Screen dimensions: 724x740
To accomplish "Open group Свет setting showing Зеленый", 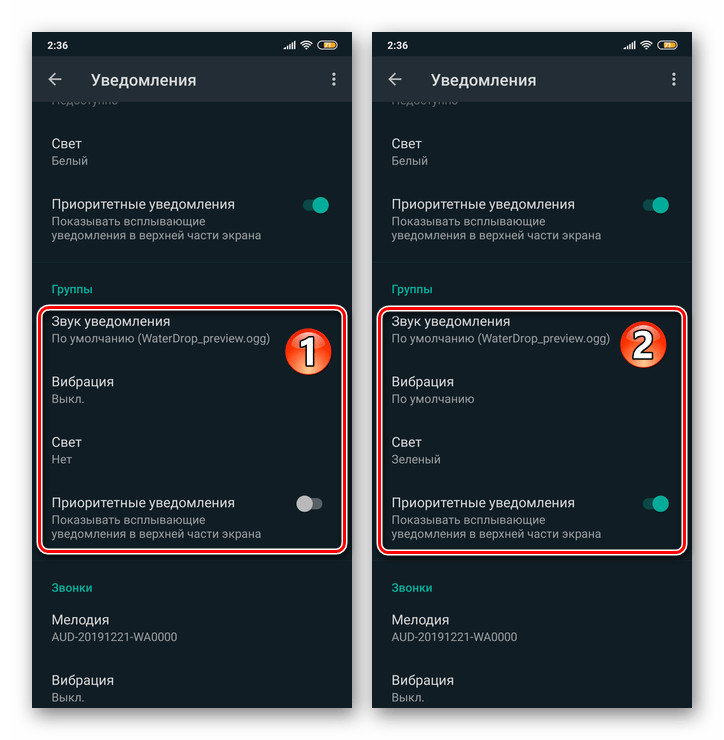I will (x=532, y=451).
